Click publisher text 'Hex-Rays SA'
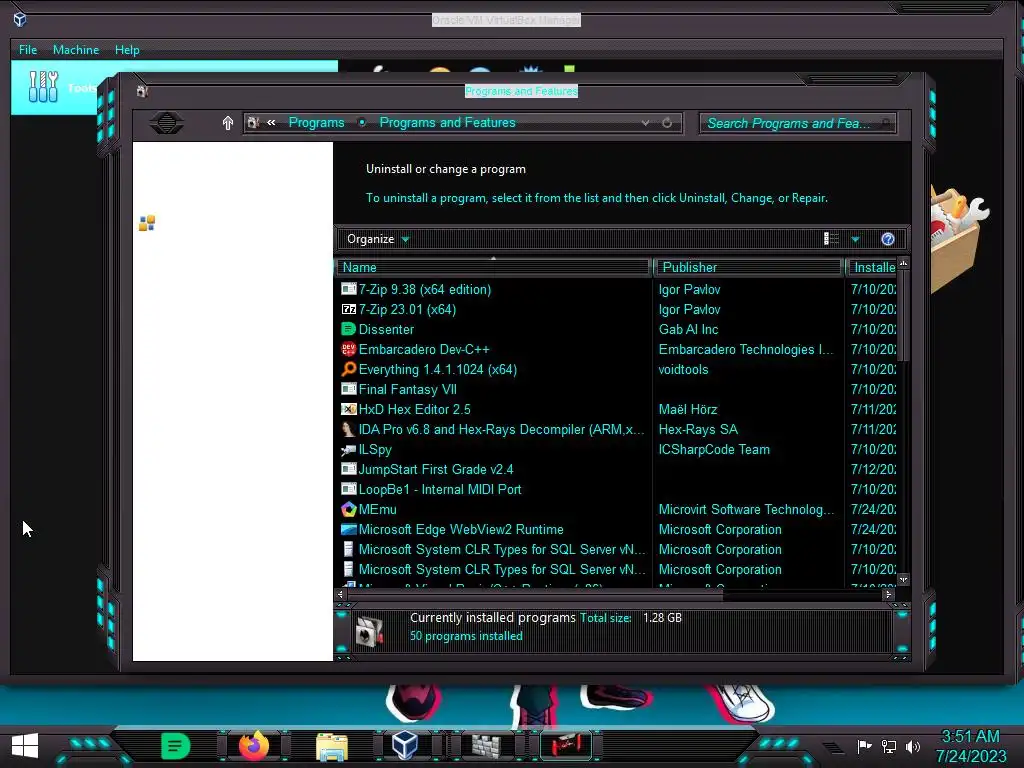This screenshot has height=768, width=1024. pos(698,430)
